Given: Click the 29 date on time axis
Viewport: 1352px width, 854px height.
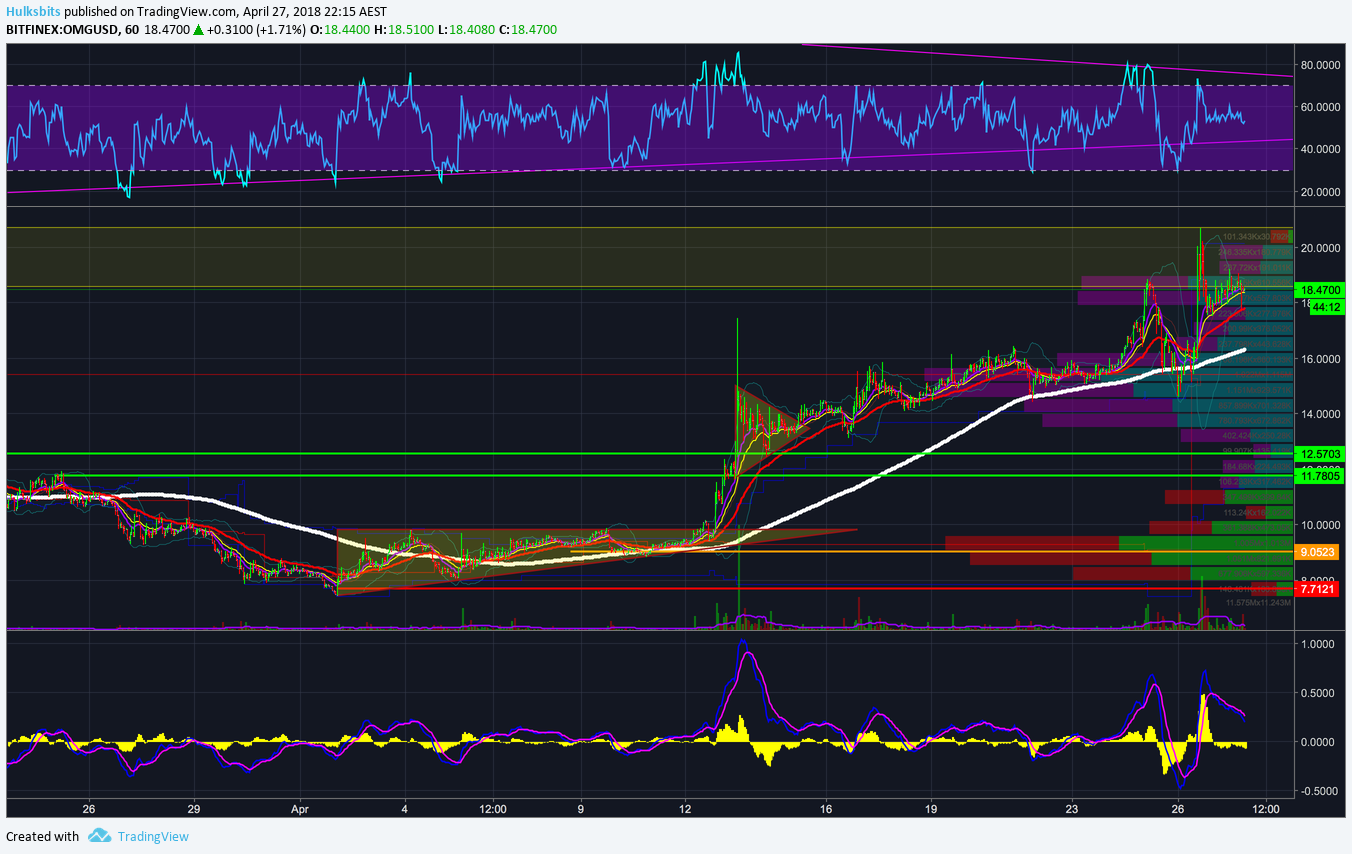Looking at the screenshot, I should pyautogui.click(x=194, y=808).
